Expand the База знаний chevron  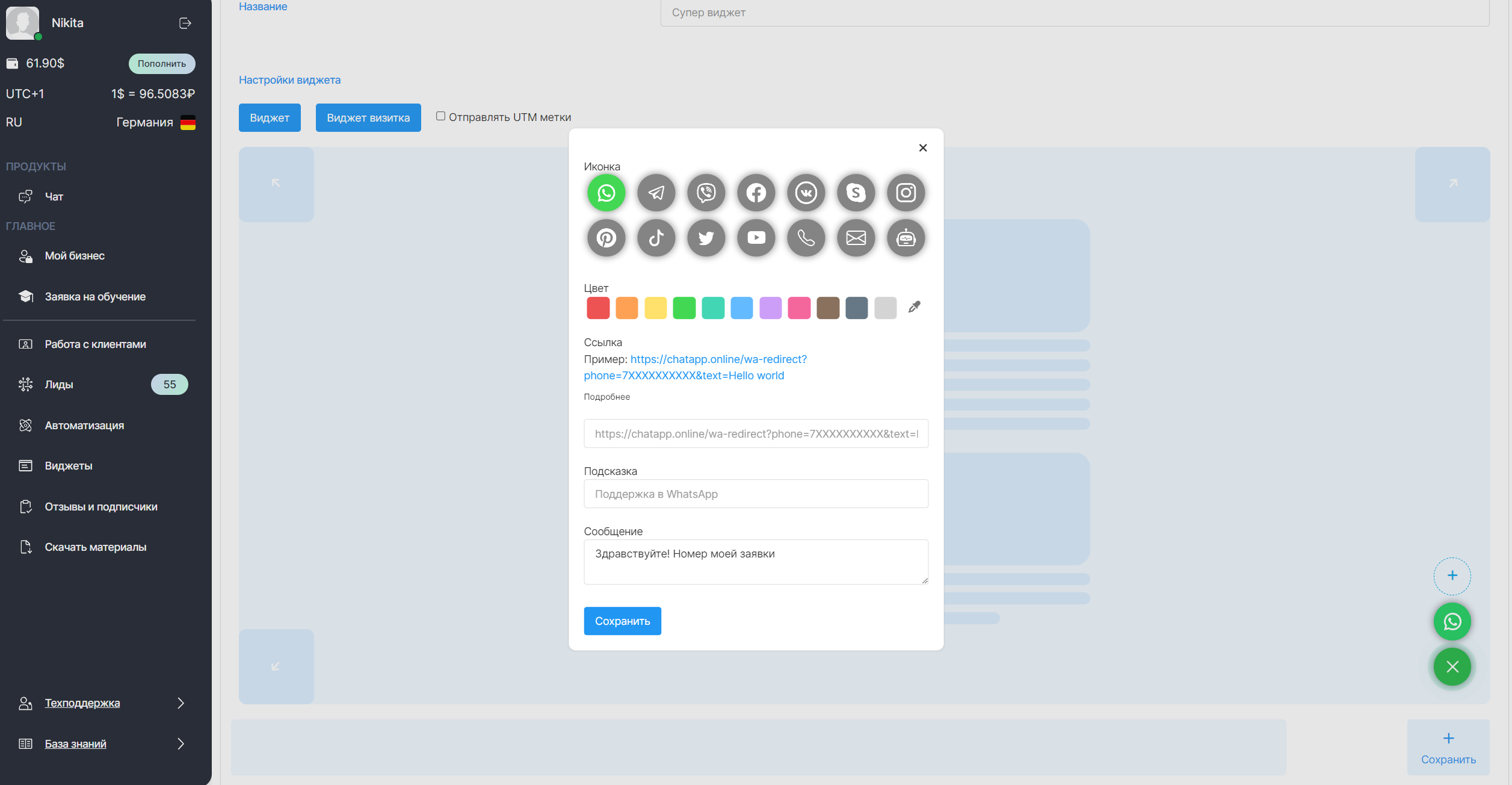pos(181,744)
